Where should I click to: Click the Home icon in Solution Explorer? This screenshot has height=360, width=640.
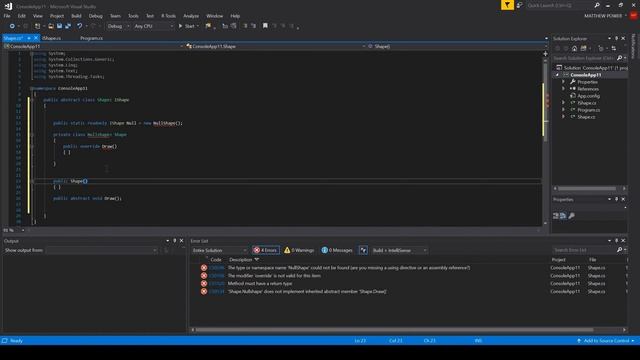click(574, 48)
